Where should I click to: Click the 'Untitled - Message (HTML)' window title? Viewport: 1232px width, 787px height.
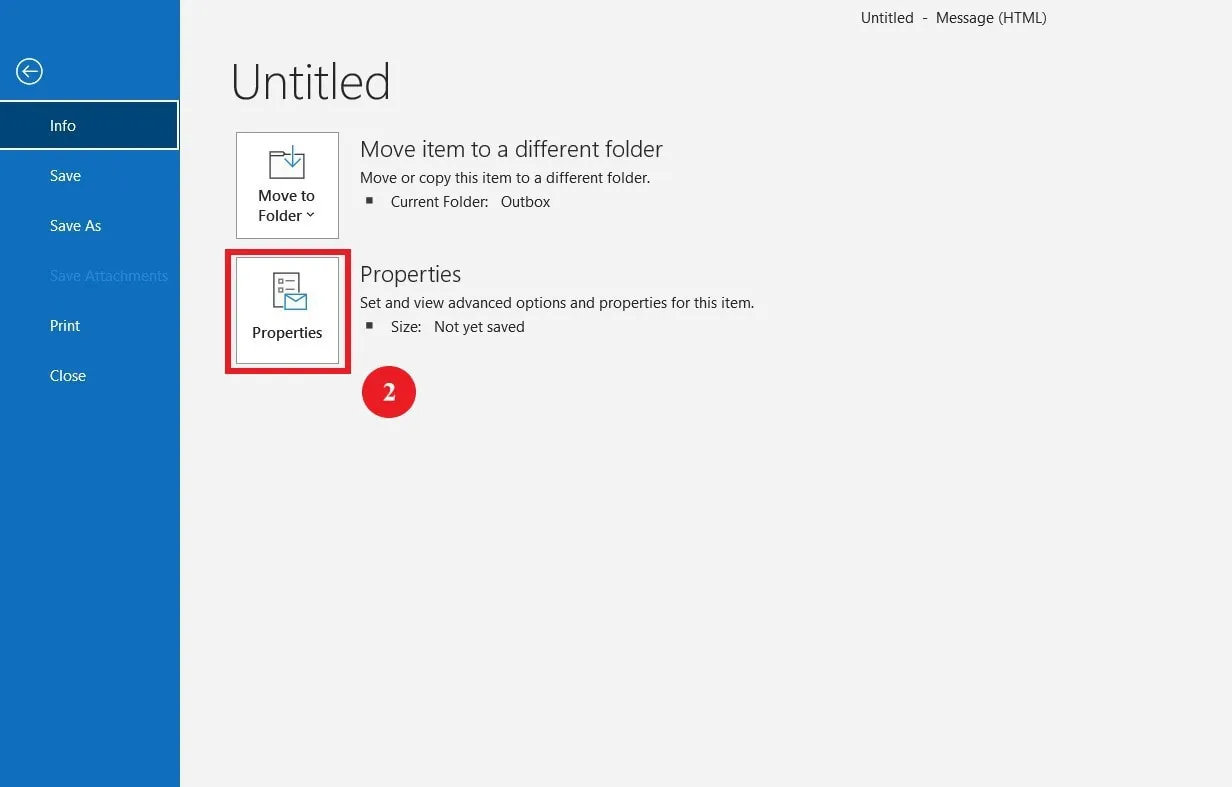tap(953, 18)
